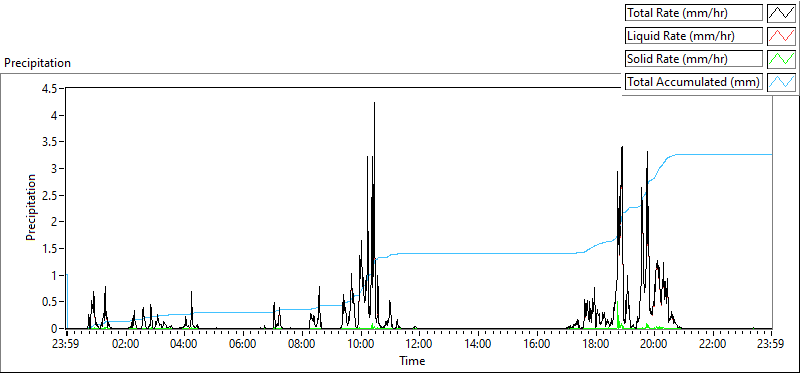Click the 18:00 tick label on time axis
Image resolution: width=800 pixels, height=373 pixels.
595,343
